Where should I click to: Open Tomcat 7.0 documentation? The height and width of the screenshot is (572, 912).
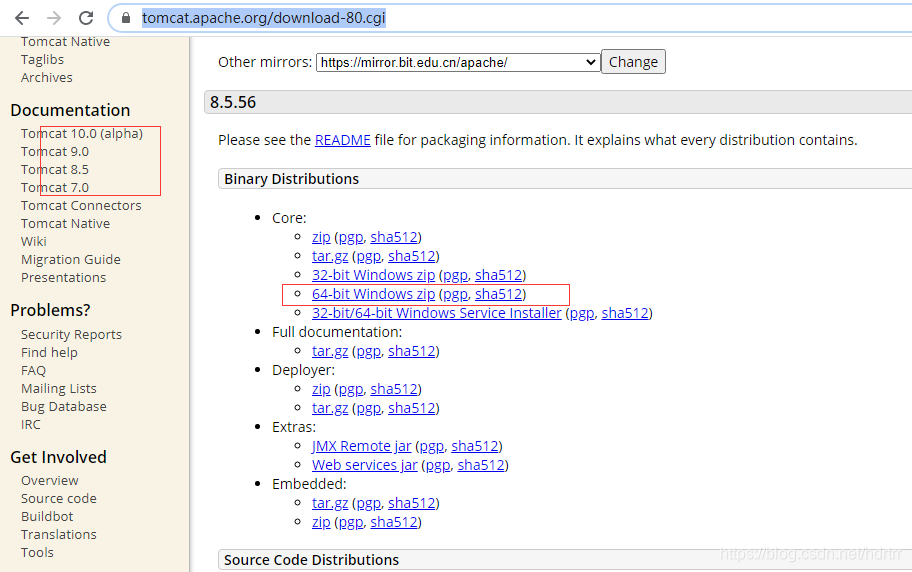click(x=55, y=188)
